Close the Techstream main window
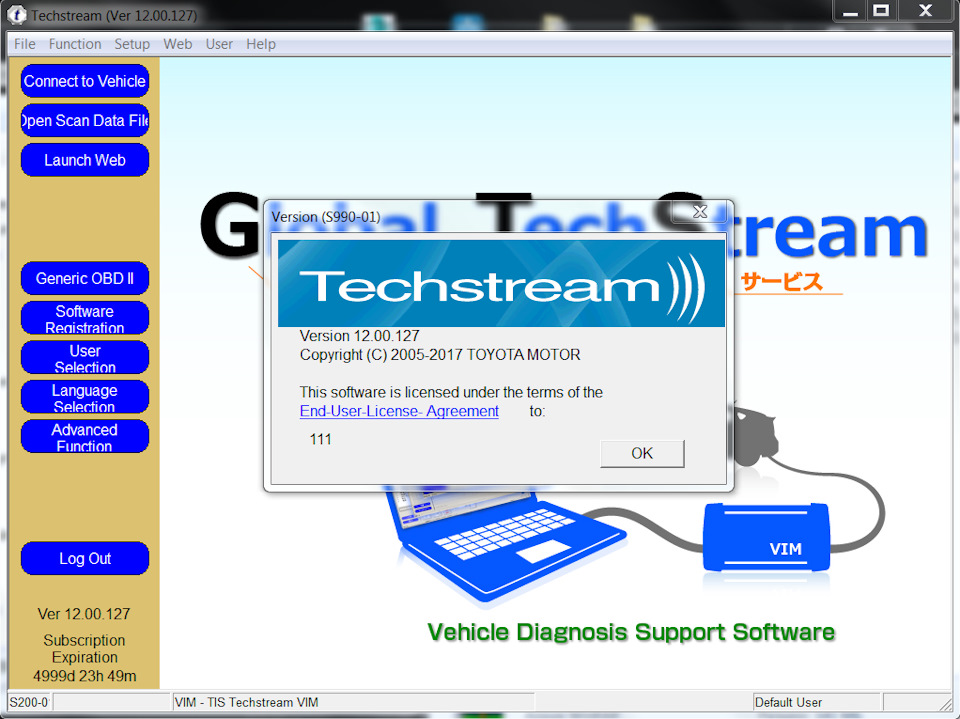 [x=925, y=10]
